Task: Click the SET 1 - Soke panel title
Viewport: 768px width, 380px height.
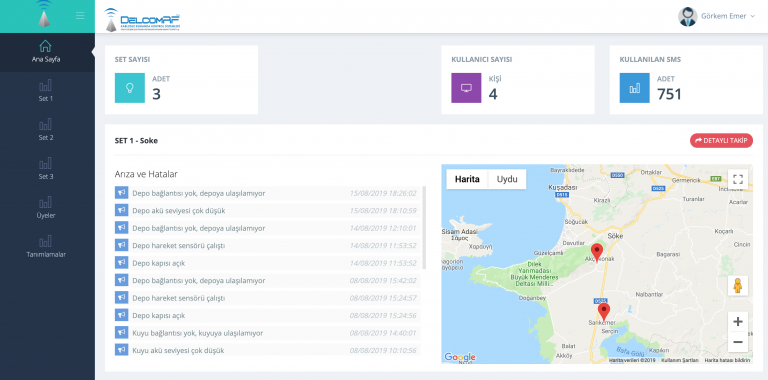Action: (x=136, y=141)
